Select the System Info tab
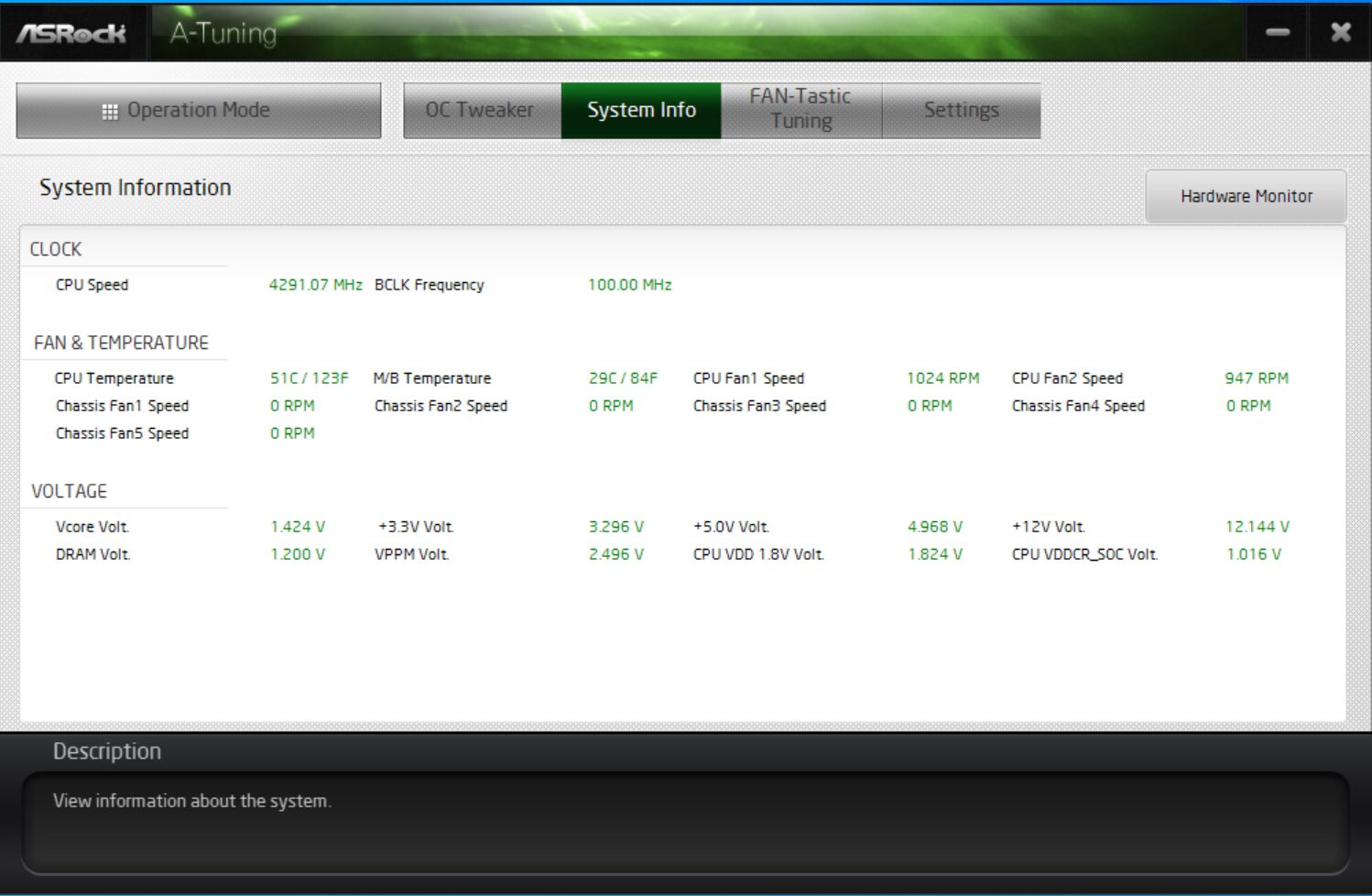Viewport: 1372px width, 896px height. click(641, 111)
